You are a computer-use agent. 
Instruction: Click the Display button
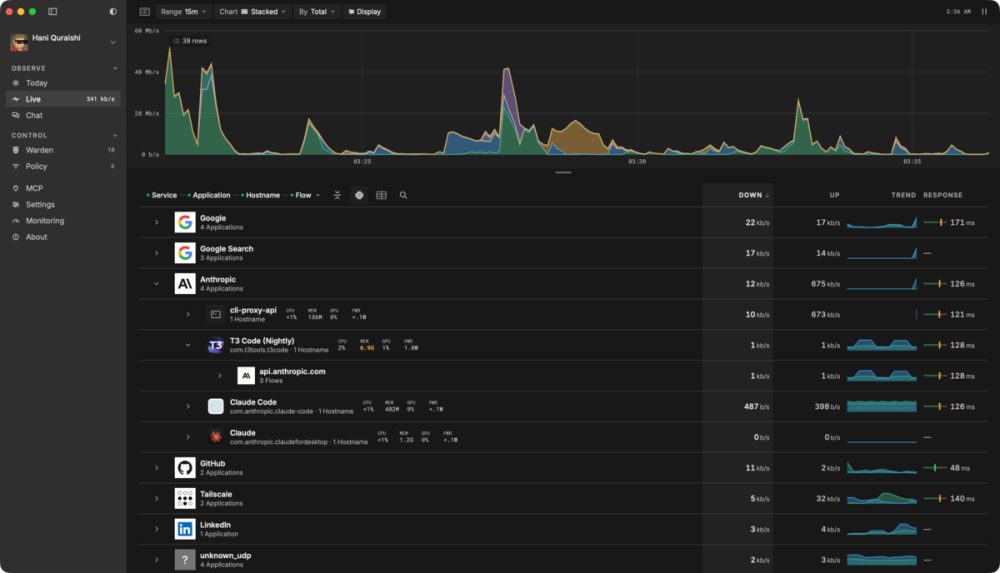pyautogui.click(x=365, y=11)
